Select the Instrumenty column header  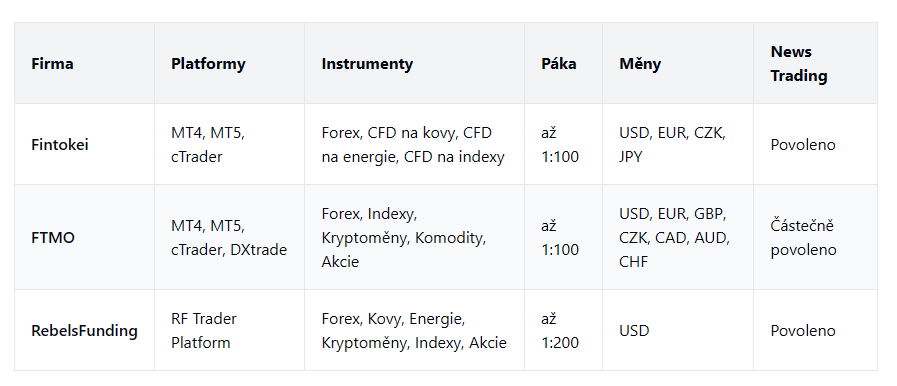[414, 63]
